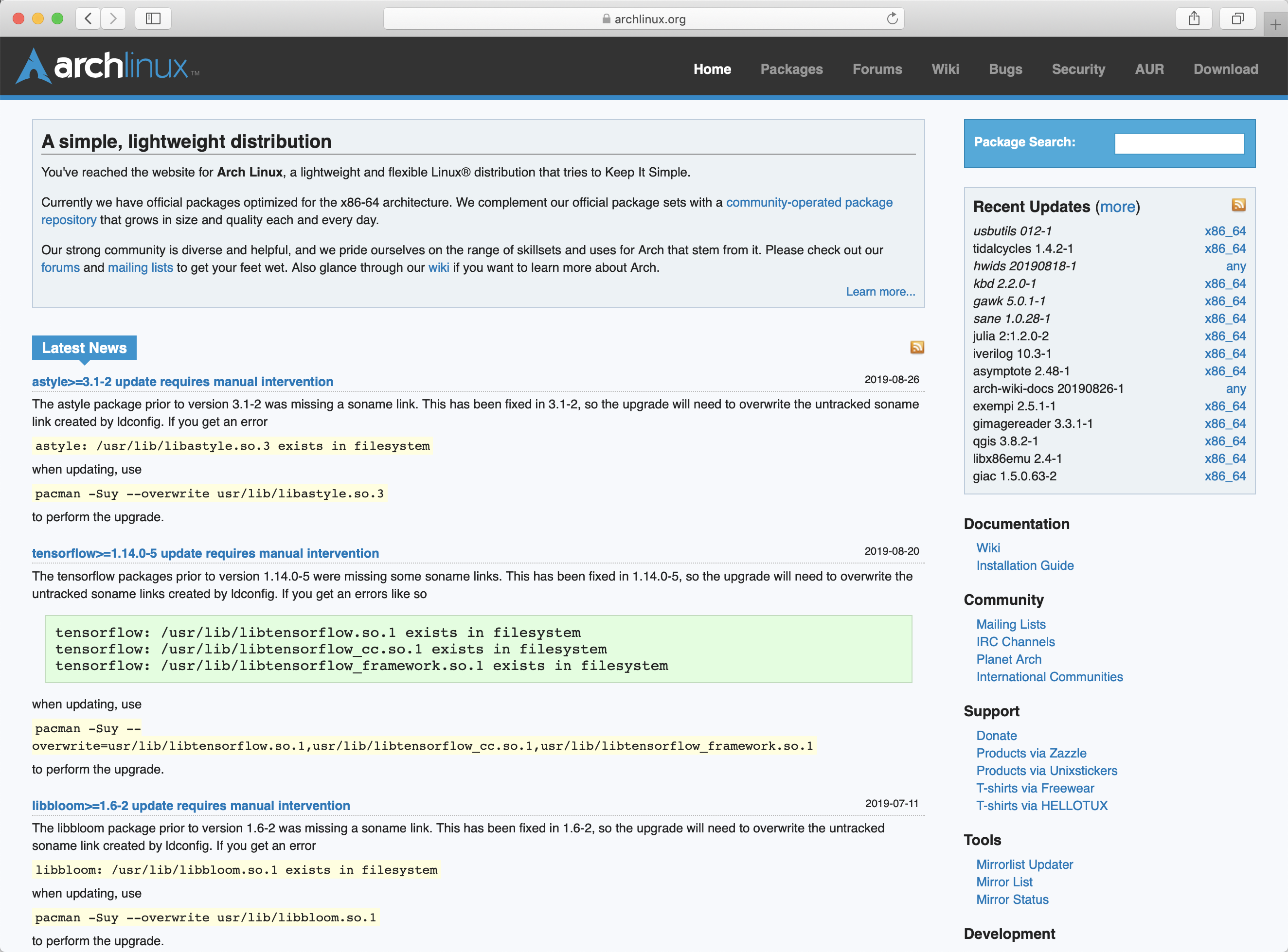1288x952 pixels.
Task: Open the gimagereader 3.3.1-1 package
Action: click(1033, 423)
